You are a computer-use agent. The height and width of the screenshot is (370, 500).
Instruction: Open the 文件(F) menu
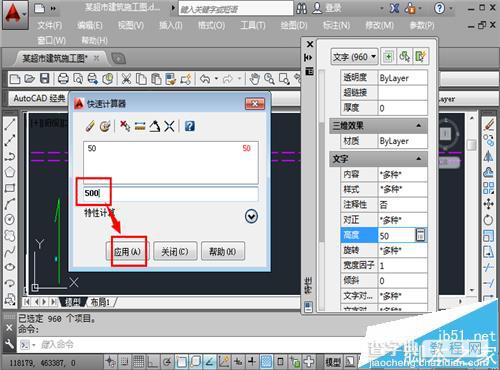coord(50,25)
